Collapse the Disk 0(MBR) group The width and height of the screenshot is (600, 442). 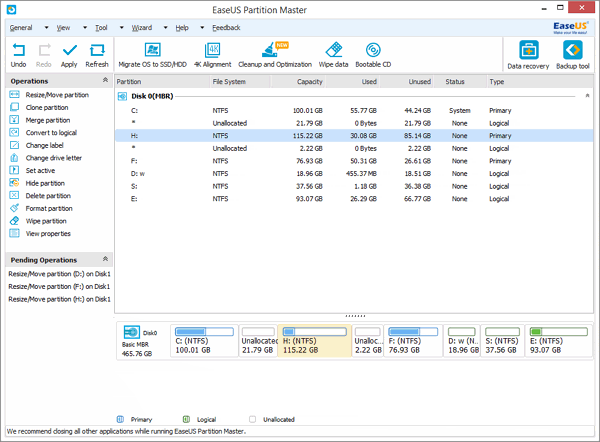(x=587, y=96)
